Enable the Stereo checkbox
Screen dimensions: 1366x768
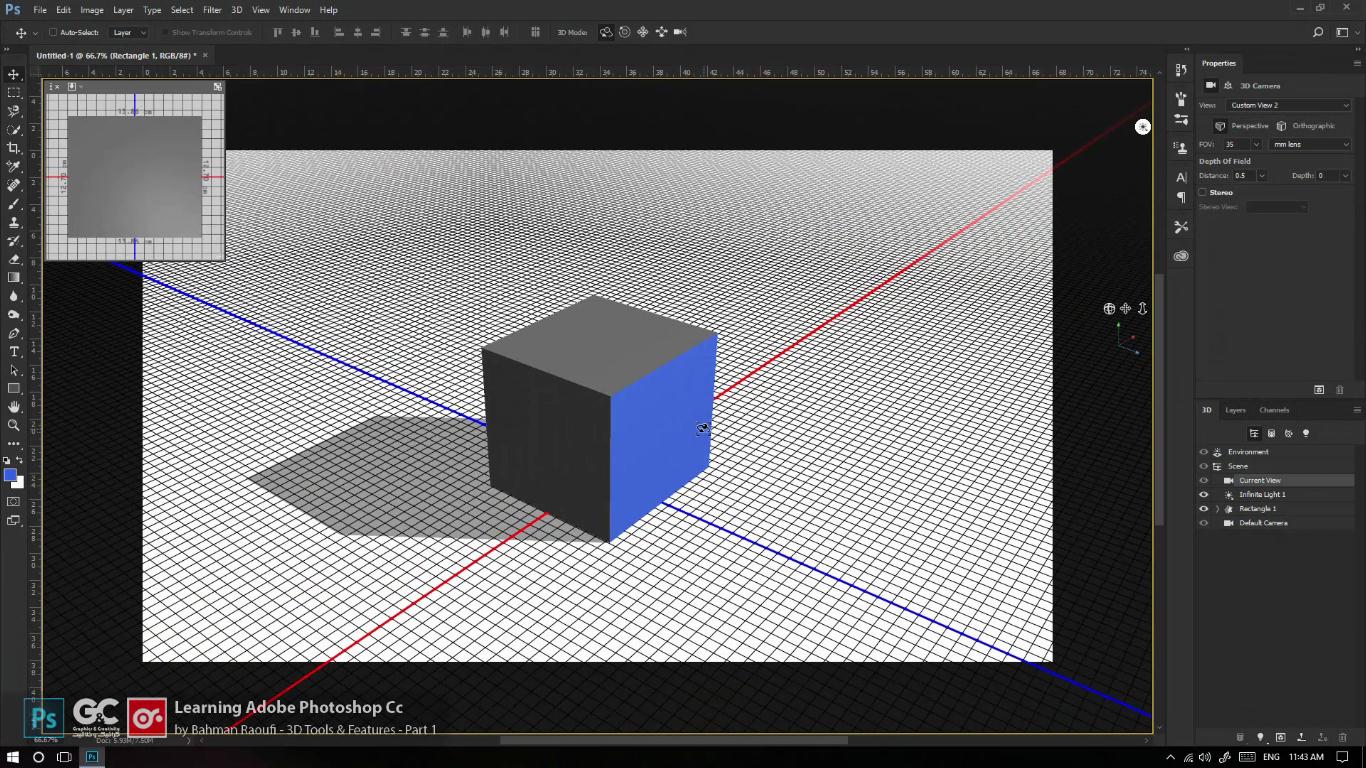(x=1203, y=192)
